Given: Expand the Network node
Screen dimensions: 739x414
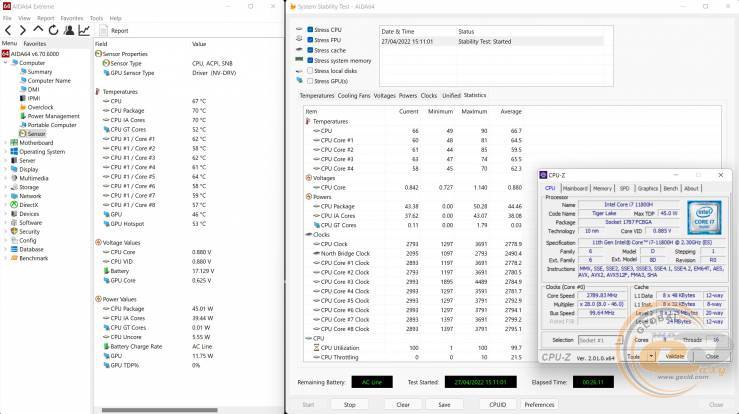Looking at the screenshot, I should pyautogui.click(x=6, y=196).
